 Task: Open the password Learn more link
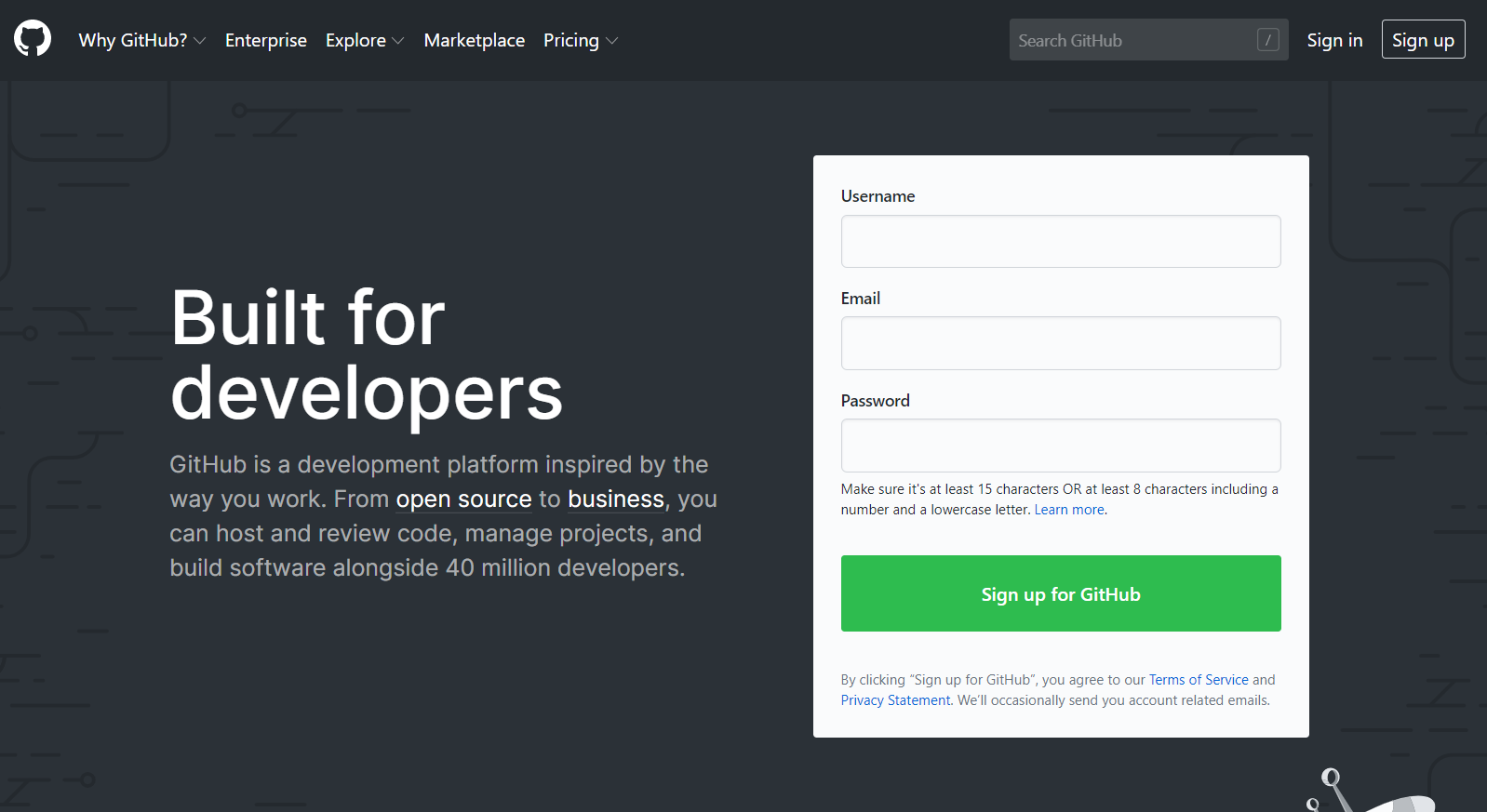[1069, 510]
